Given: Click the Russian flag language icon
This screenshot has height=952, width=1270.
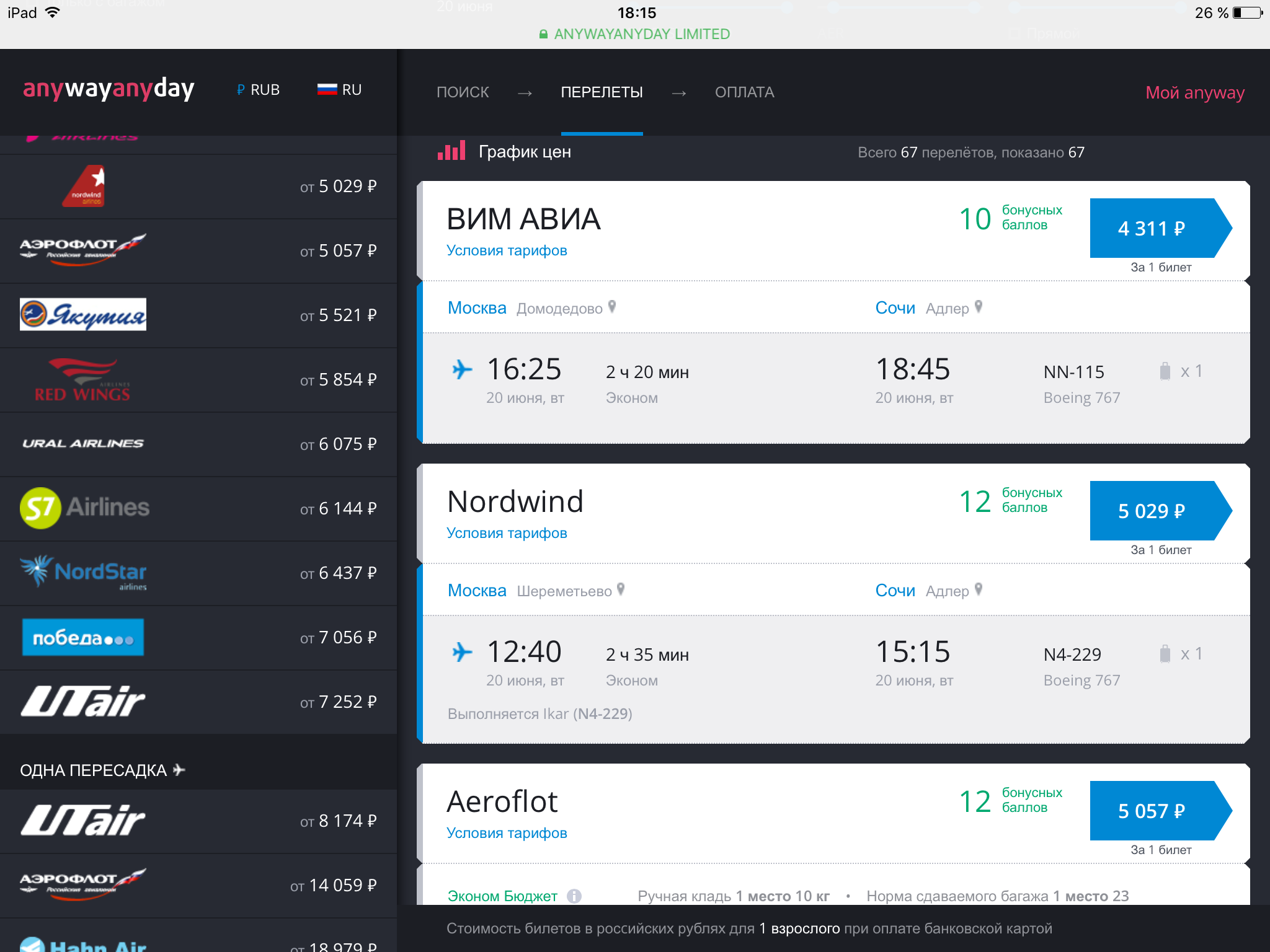Looking at the screenshot, I should (327, 90).
